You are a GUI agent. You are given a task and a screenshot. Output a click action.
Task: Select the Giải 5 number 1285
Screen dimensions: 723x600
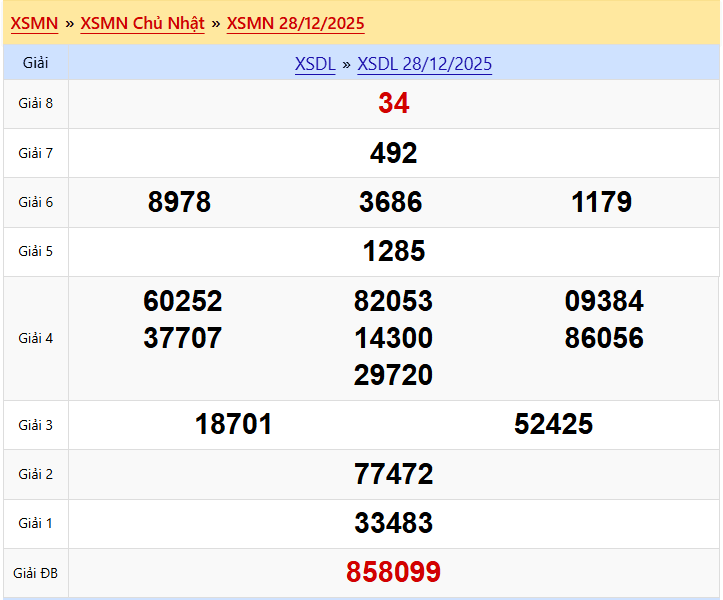tap(394, 251)
